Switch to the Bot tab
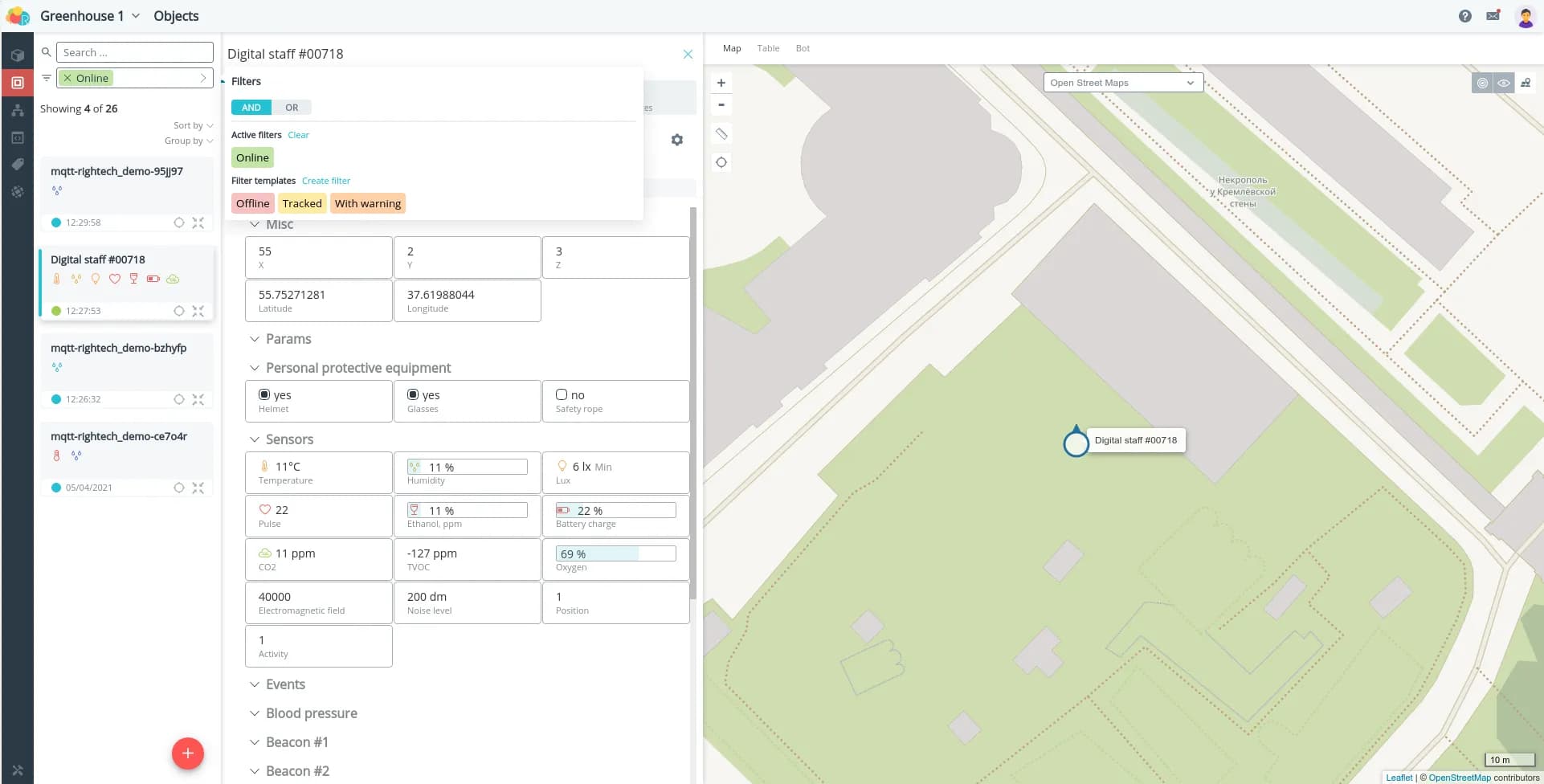Screen dimensions: 1544x784 coord(802,48)
